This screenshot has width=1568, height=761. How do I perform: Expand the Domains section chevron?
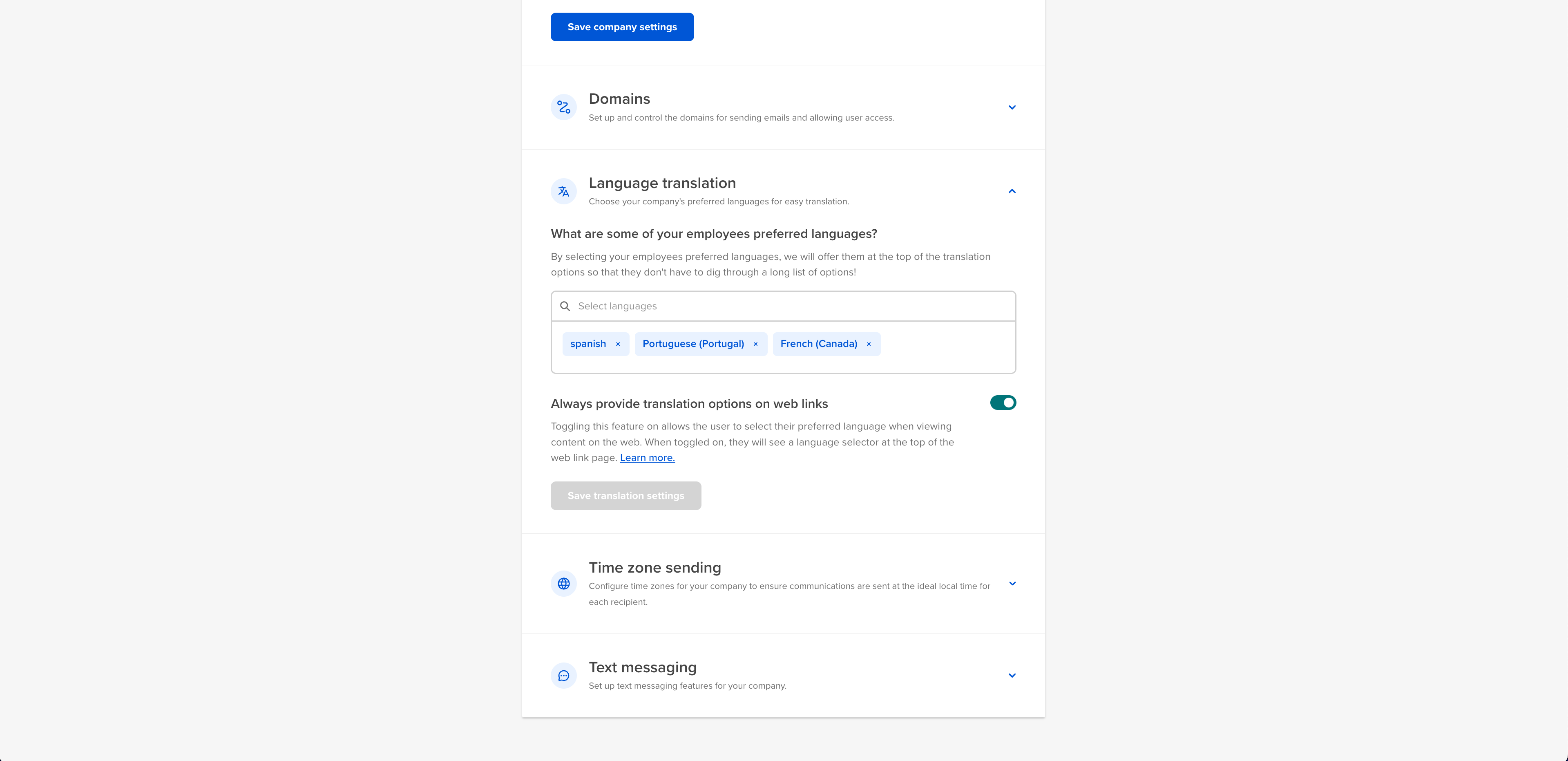[x=1012, y=107]
